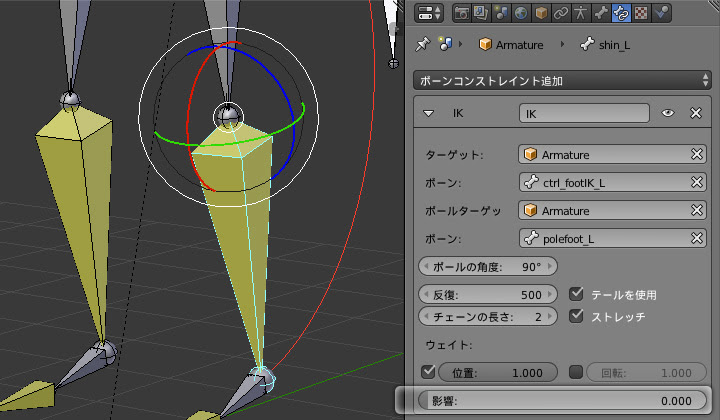720x420 pixels.
Task: Open the Texture checkerboard tab
Action: [641, 13]
